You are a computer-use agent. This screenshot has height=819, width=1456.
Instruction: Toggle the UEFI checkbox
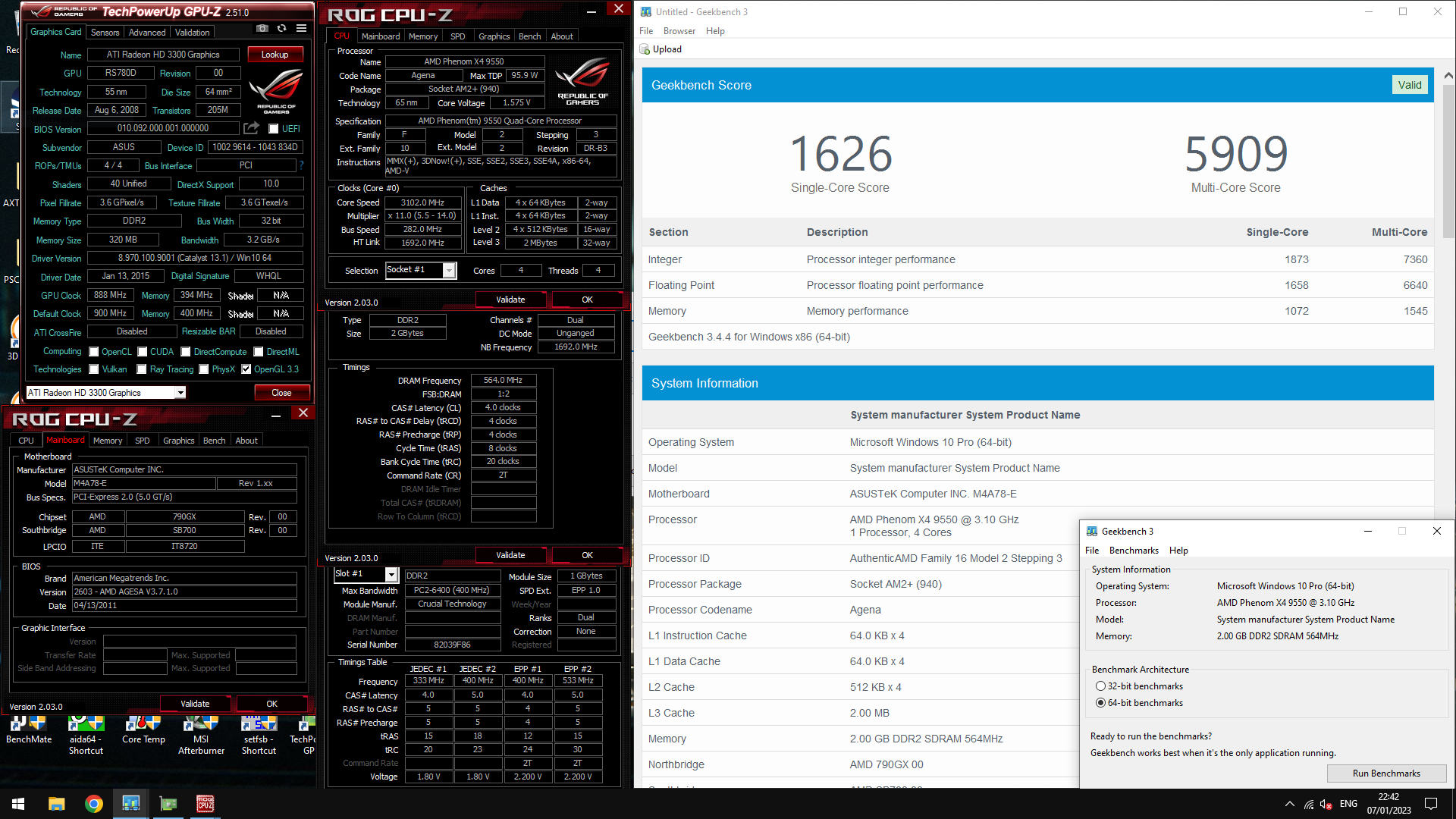[274, 129]
